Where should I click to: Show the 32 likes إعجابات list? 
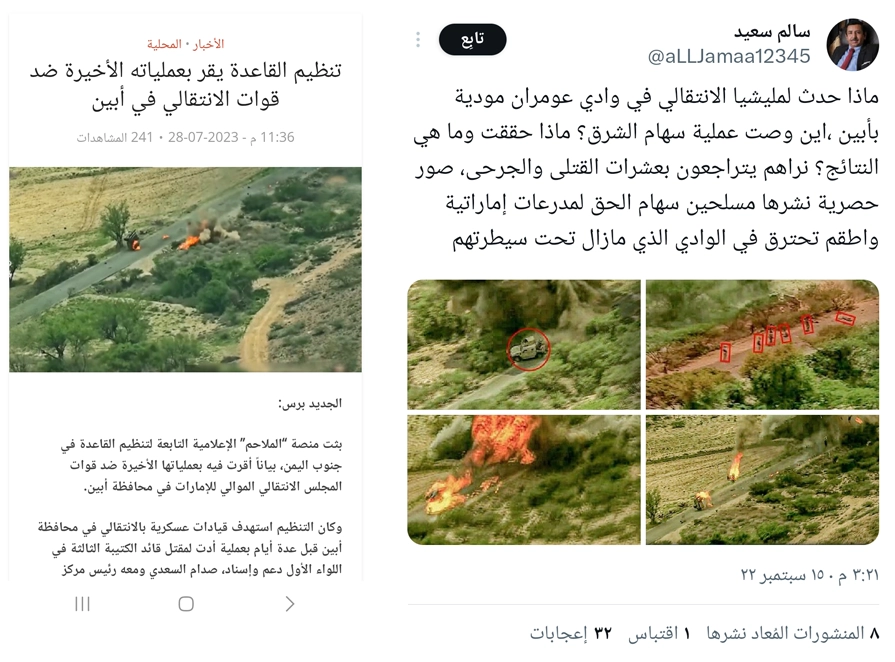[571, 633]
